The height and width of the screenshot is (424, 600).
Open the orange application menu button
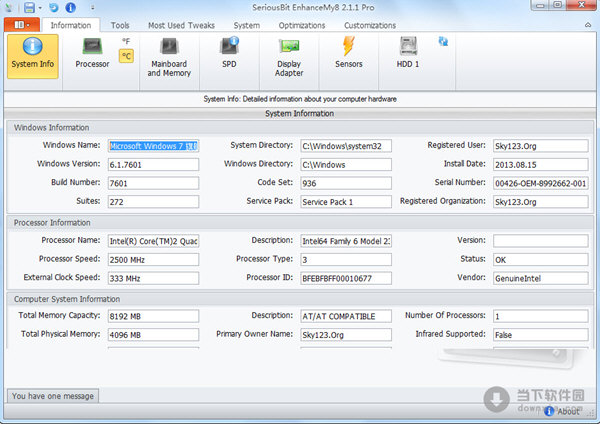[22, 25]
